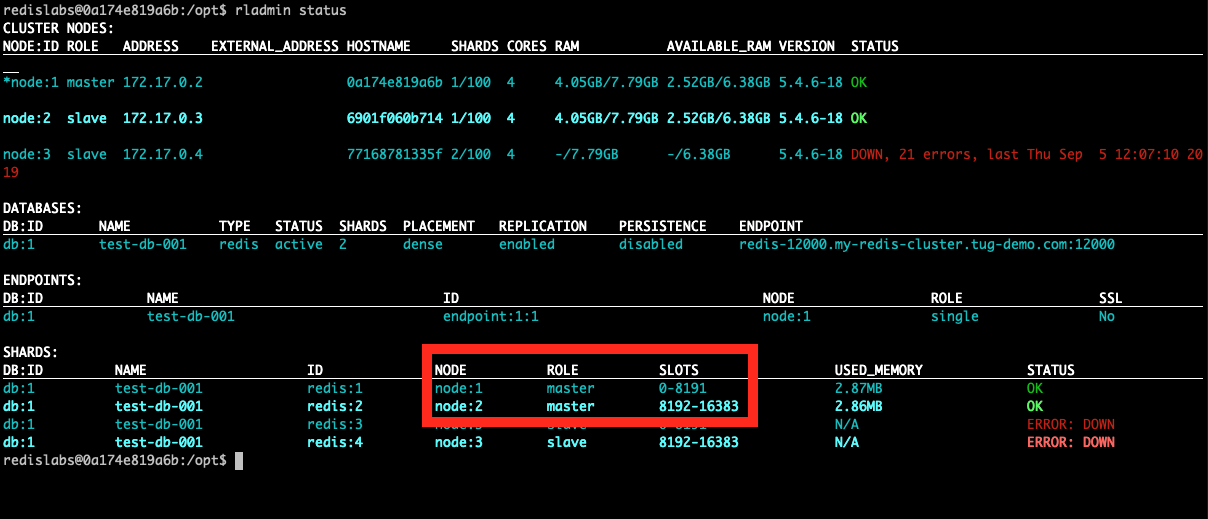Viewport: 1208px width, 519px height.
Task: Click the 'rladmin status' command text
Action: (291, 10)
